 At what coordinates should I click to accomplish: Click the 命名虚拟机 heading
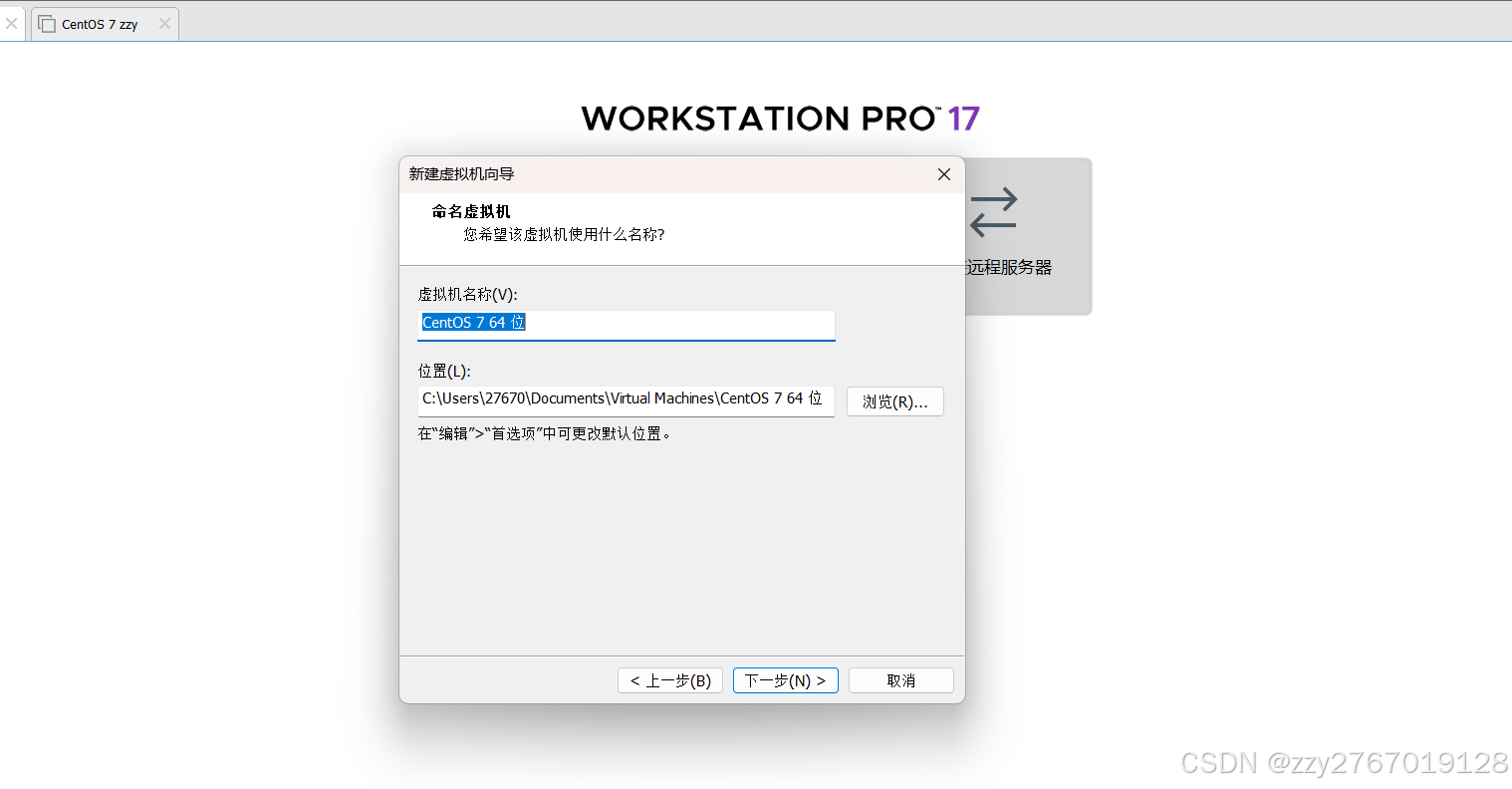(471, 212)
